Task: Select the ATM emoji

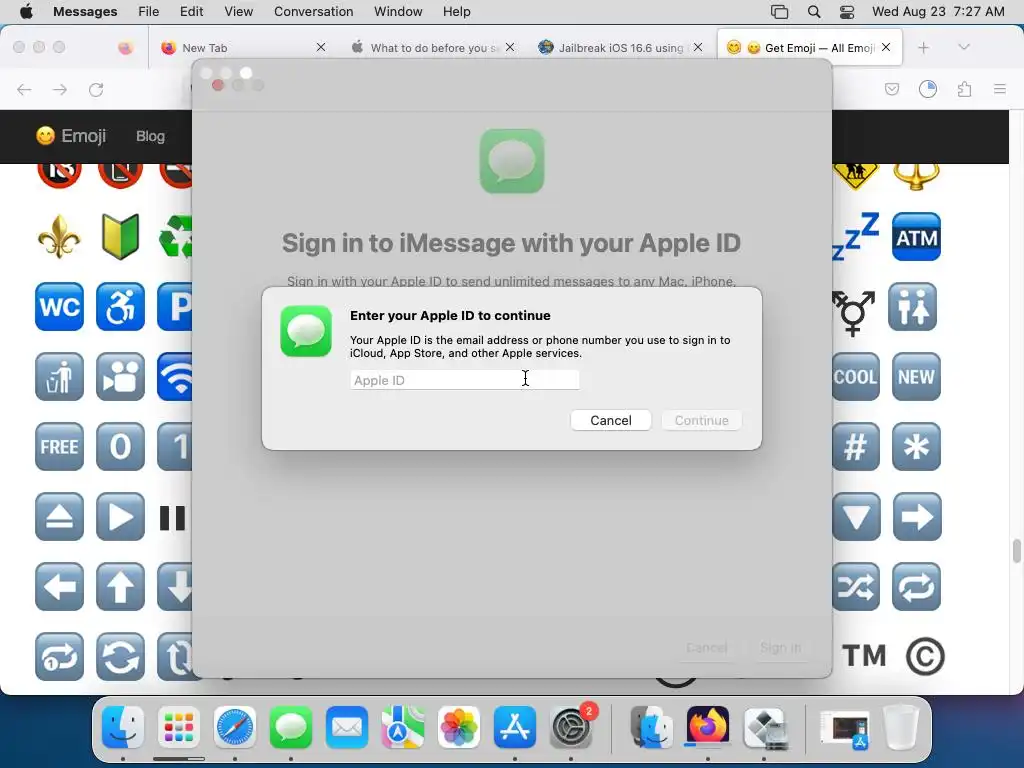Action: pos(916,236)
